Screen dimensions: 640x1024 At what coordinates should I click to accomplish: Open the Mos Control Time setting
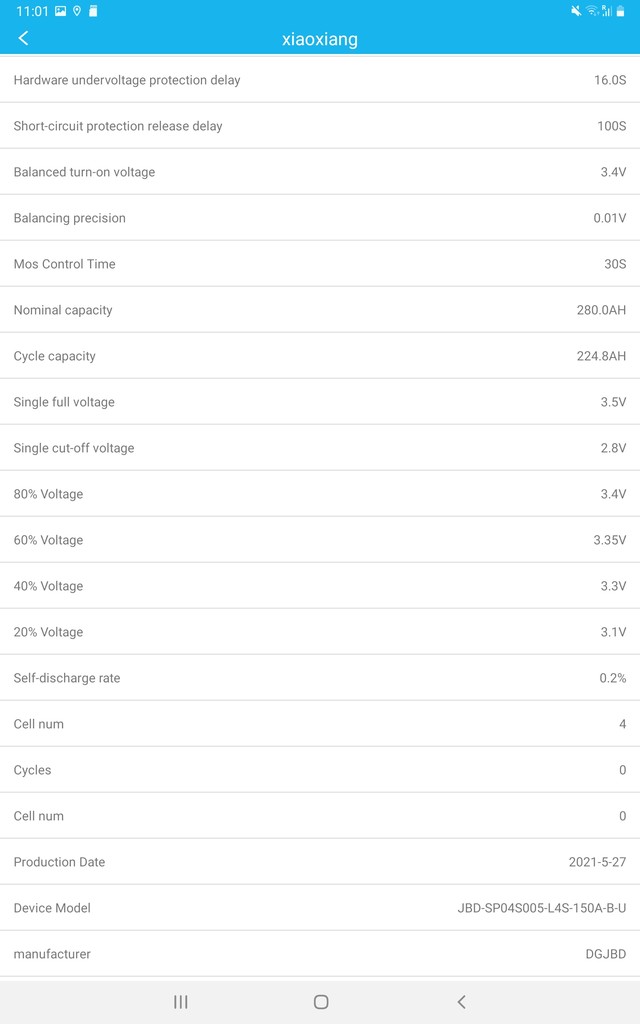[320, 264]
